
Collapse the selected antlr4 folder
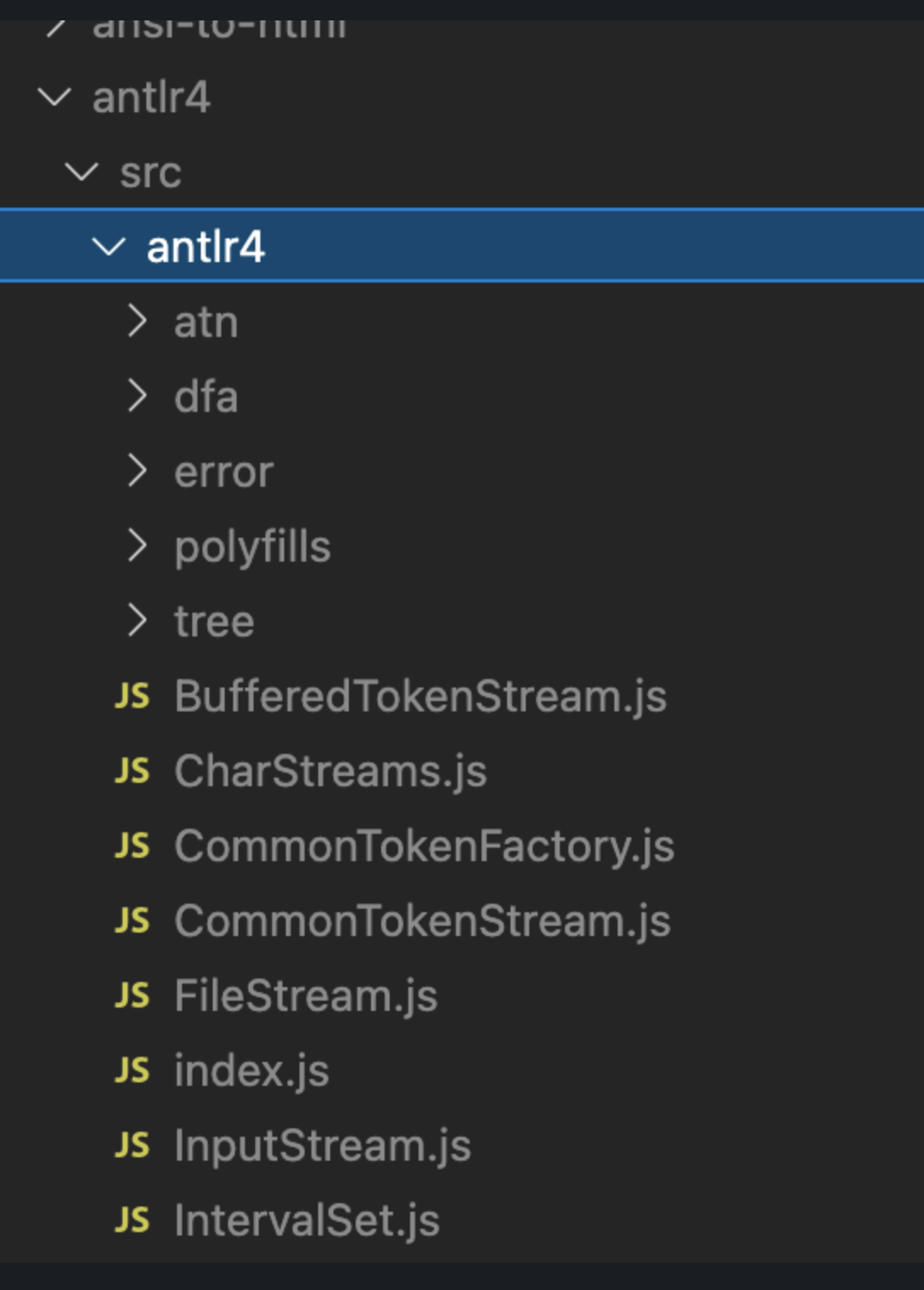point(109,247)
